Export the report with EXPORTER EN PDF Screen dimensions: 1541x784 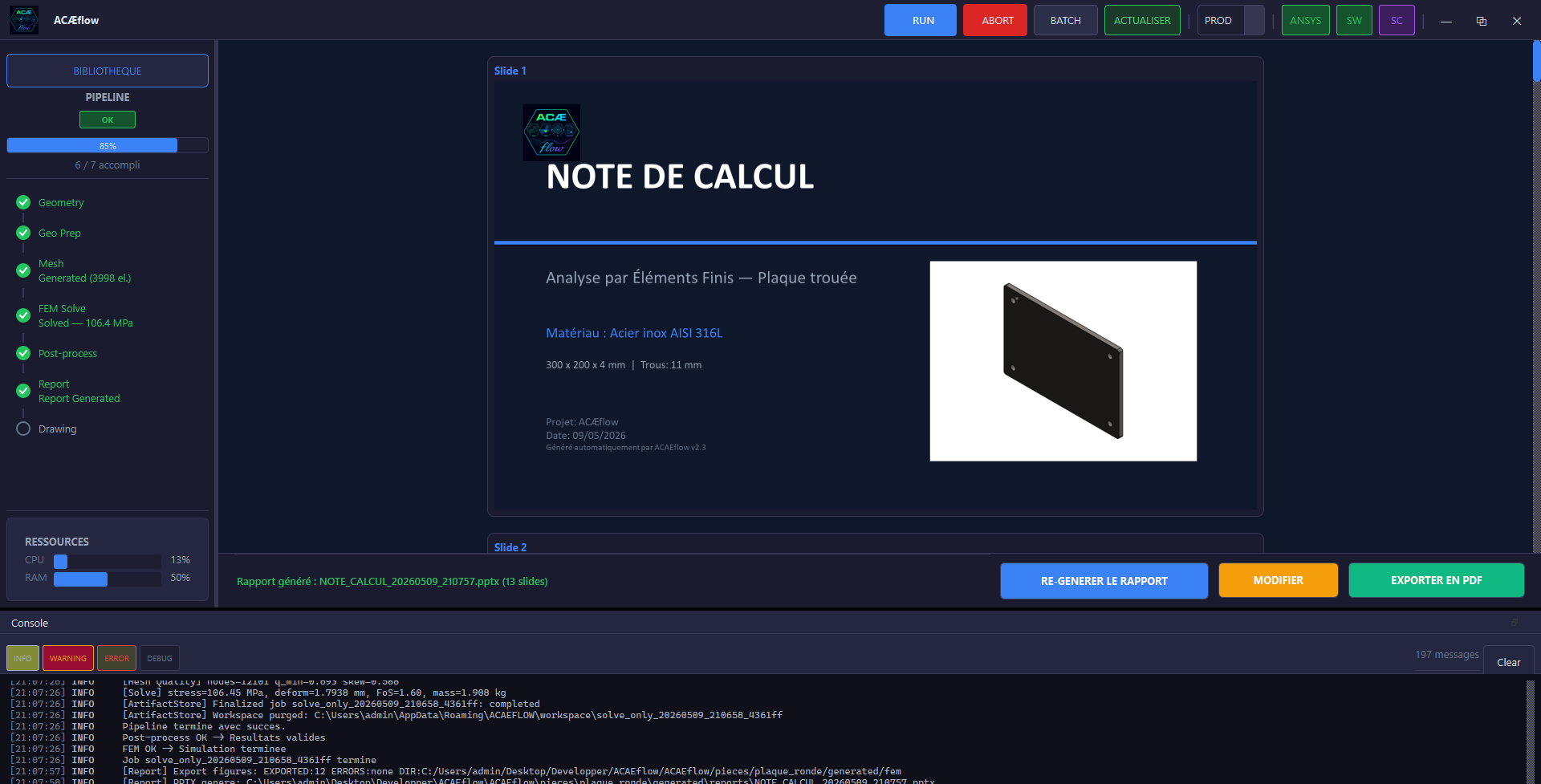1437,580
